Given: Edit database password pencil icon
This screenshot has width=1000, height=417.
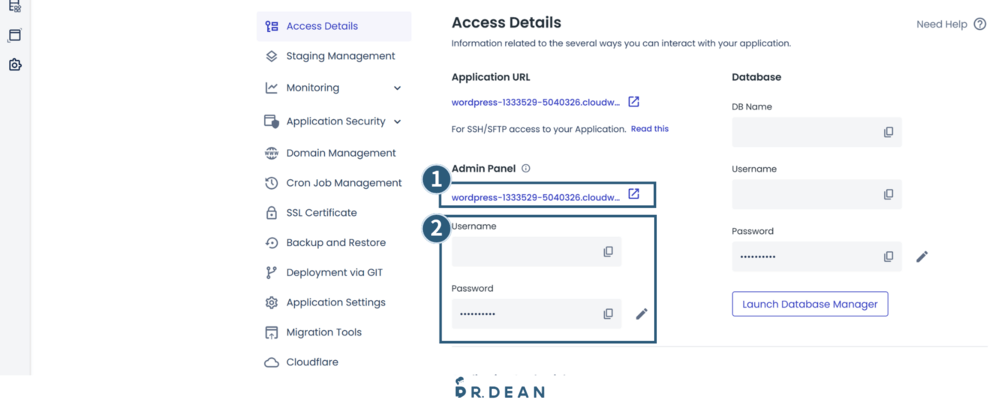Looking at the screenshot, I should 922,257.
